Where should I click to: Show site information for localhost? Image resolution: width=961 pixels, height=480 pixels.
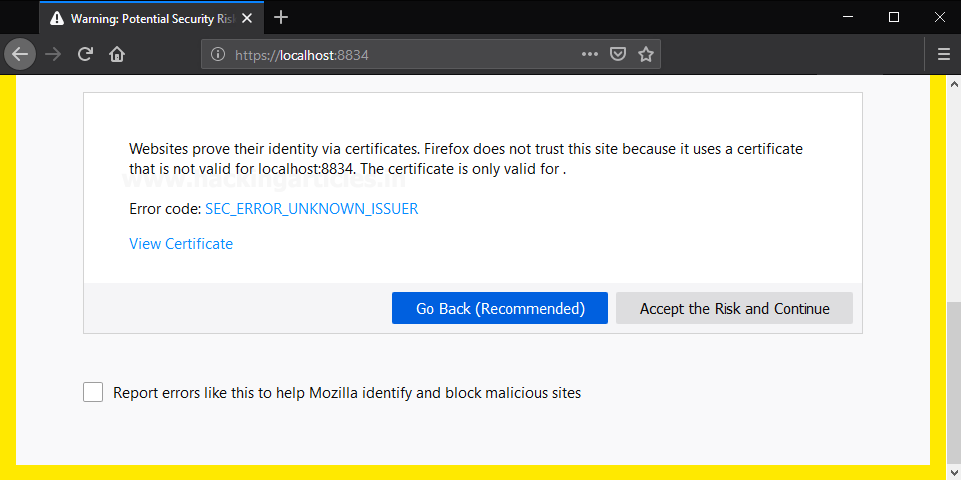pos(218,55)
